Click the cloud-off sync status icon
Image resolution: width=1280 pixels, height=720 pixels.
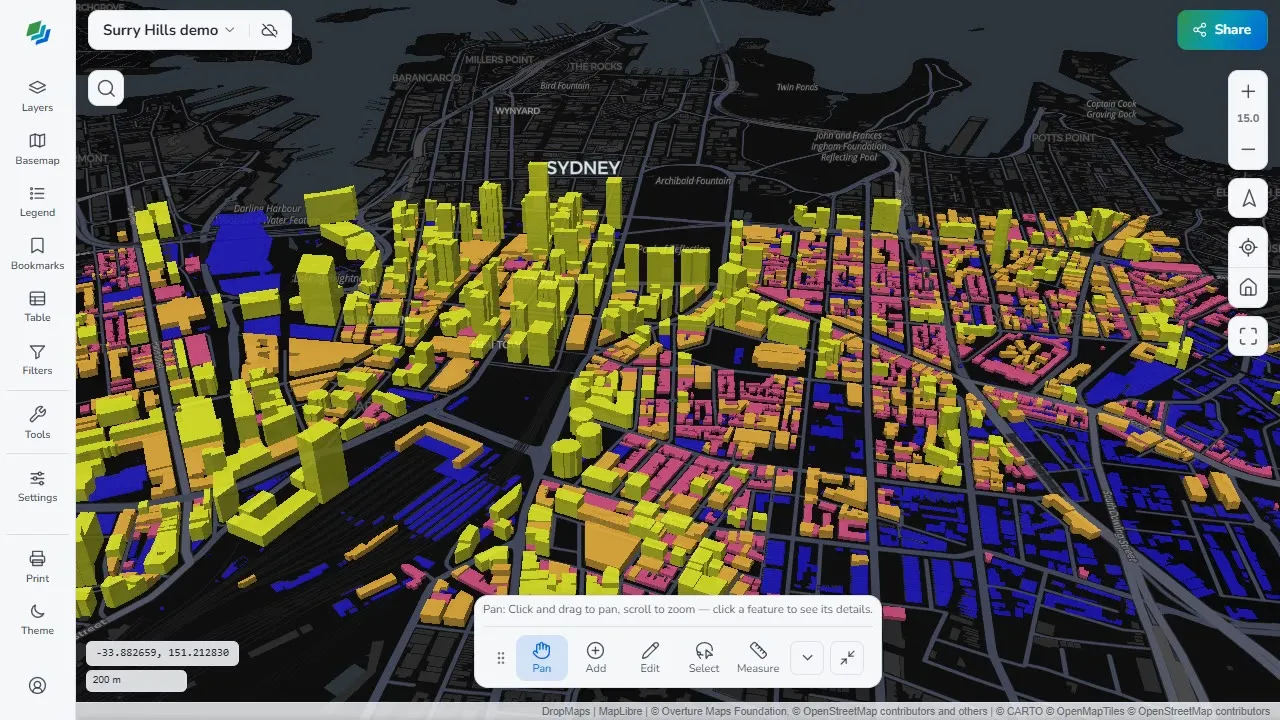[x=269, y=30]
